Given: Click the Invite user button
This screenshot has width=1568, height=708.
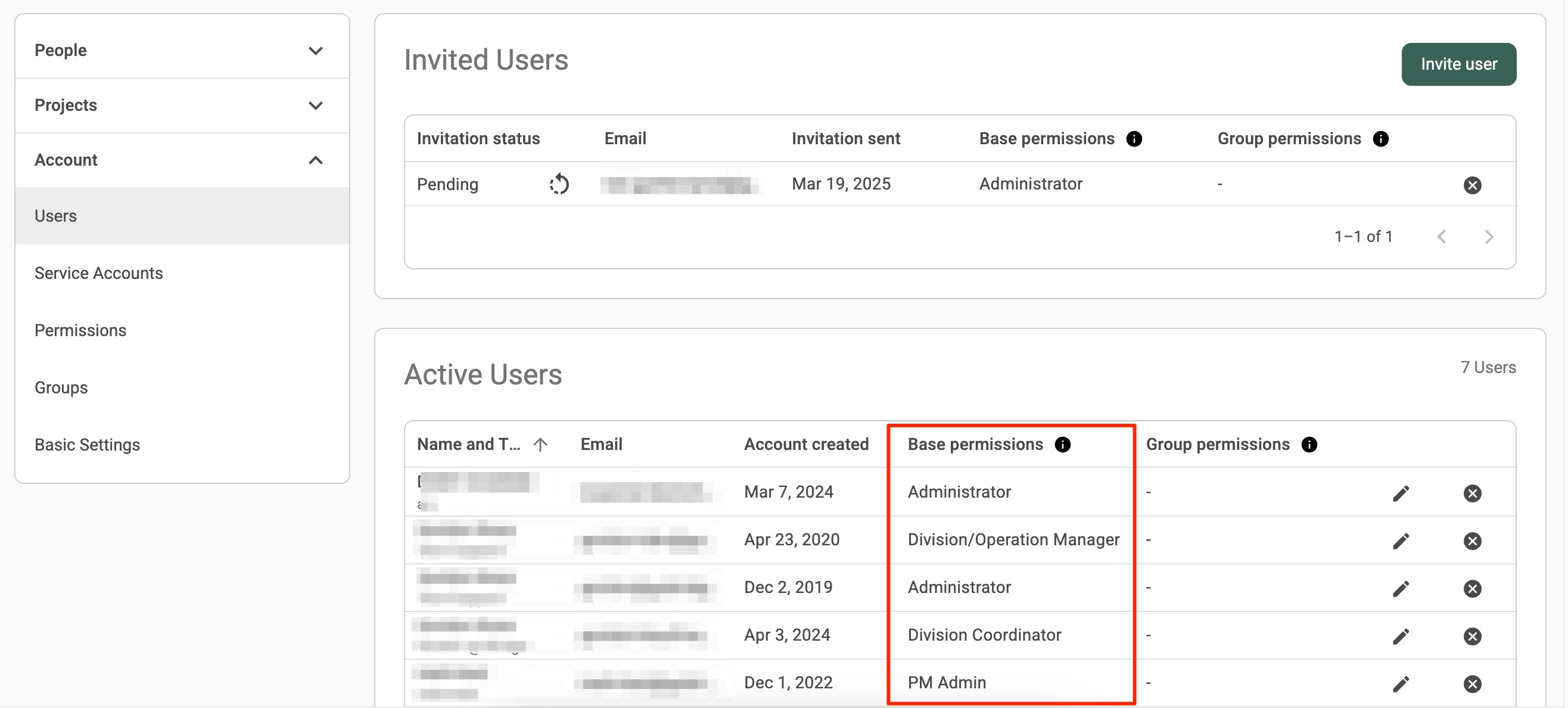Looking at the screenshot, I should click(1458, 64).
